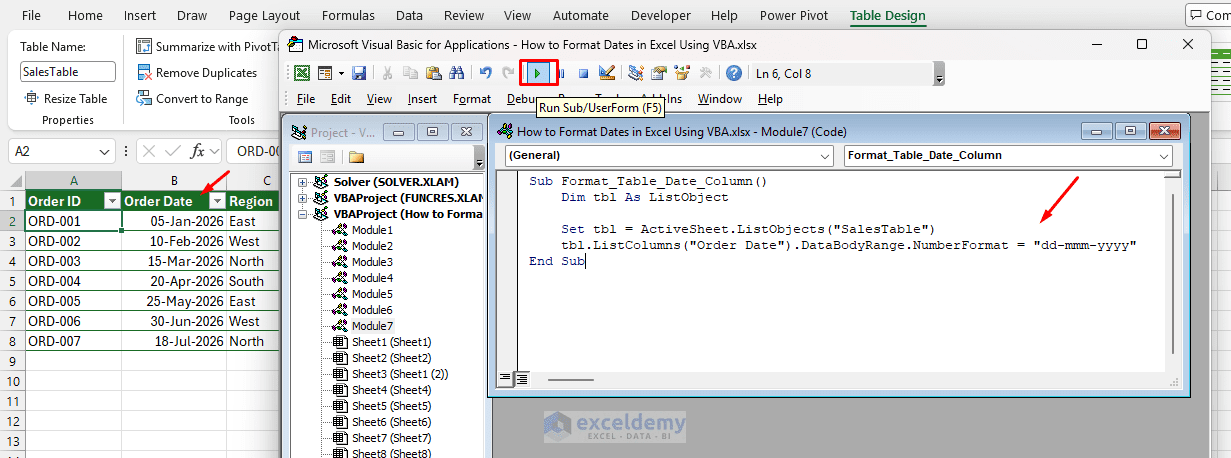Select Module1 in the project tree
The image size is (1231, 458).
point(372,230)
